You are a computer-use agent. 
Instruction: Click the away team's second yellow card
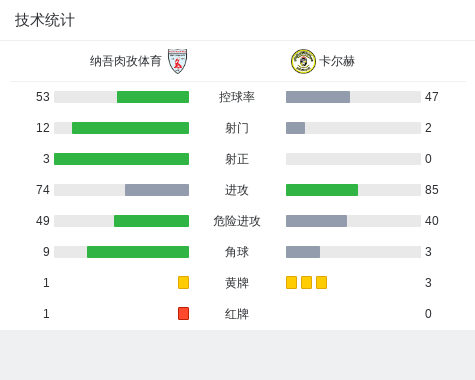coord(306,282)
